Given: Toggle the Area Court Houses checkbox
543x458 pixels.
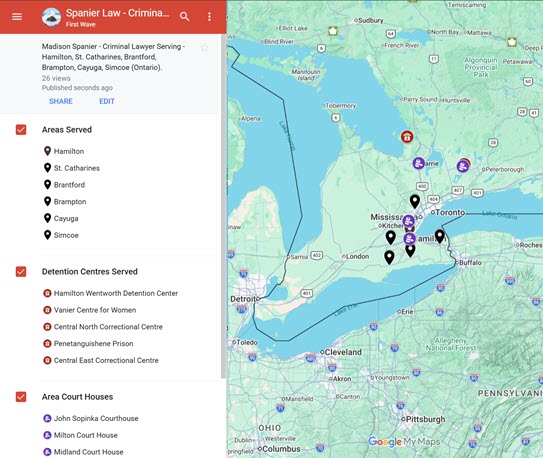Looking at the screenshot, I should pyautogui.click(x=21, y=397).
